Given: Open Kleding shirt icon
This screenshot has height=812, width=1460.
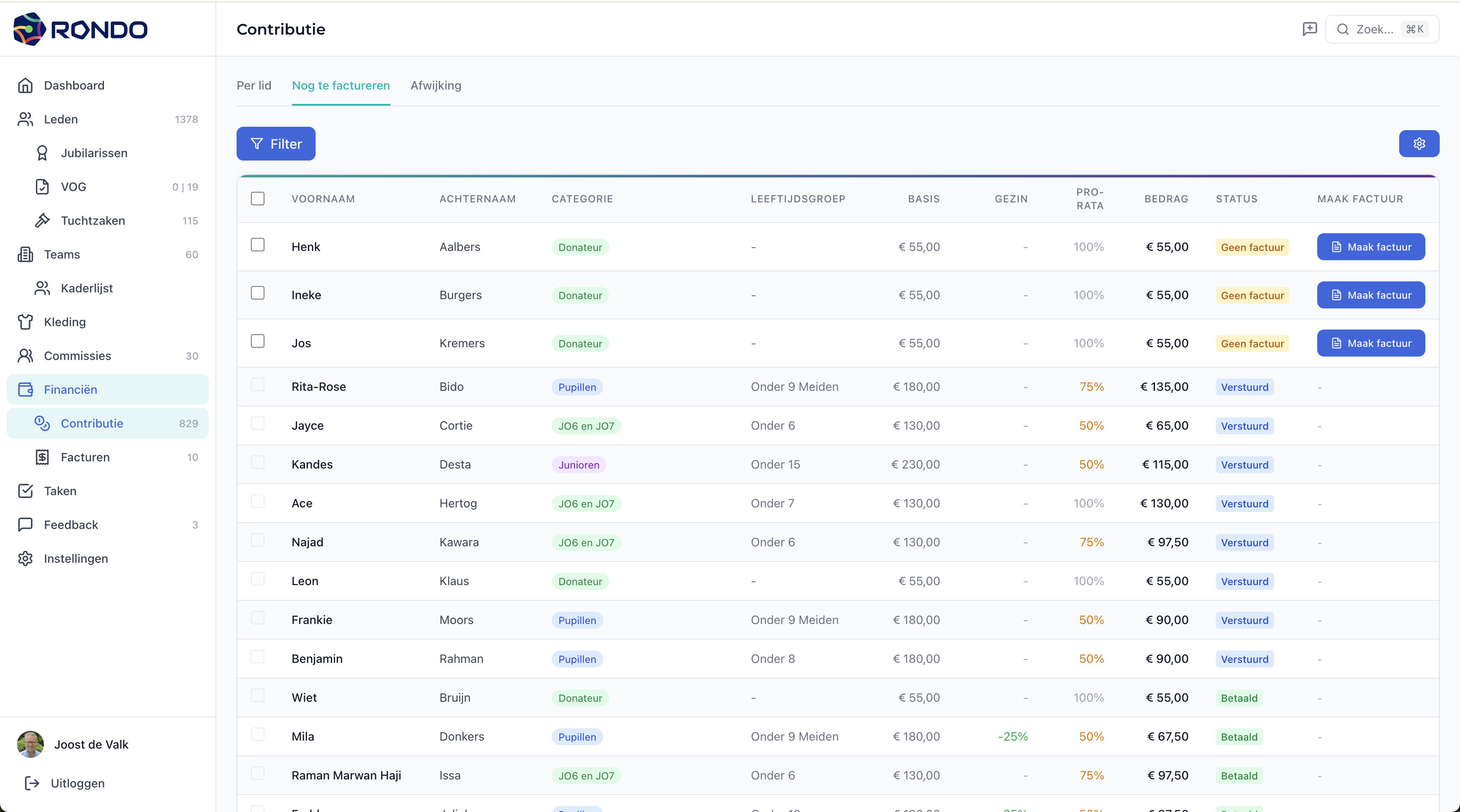Looking at the screenshot, I should pyautogui.click(x=25, y=322).
